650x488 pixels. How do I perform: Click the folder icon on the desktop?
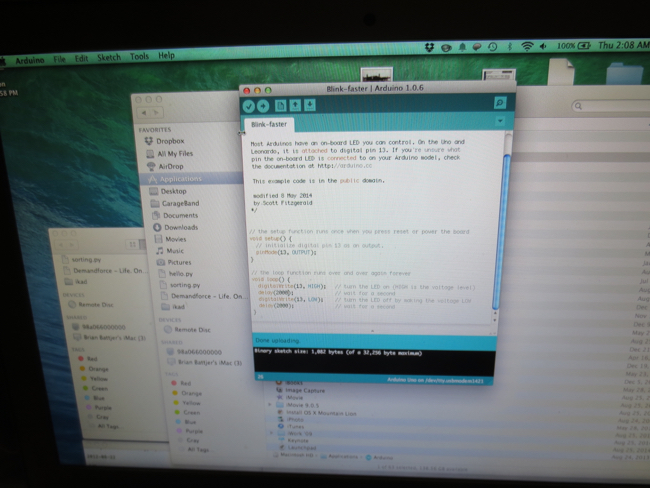625,73
